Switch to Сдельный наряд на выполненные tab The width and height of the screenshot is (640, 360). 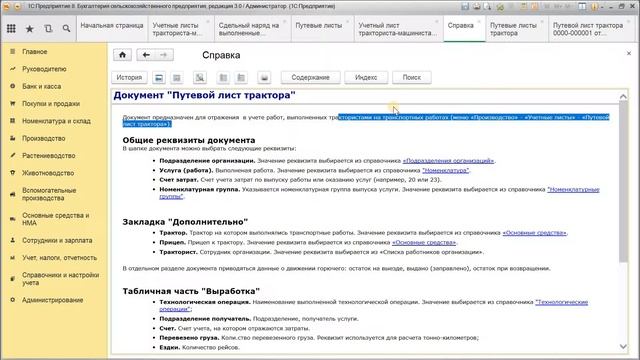[x=253, y=29]
